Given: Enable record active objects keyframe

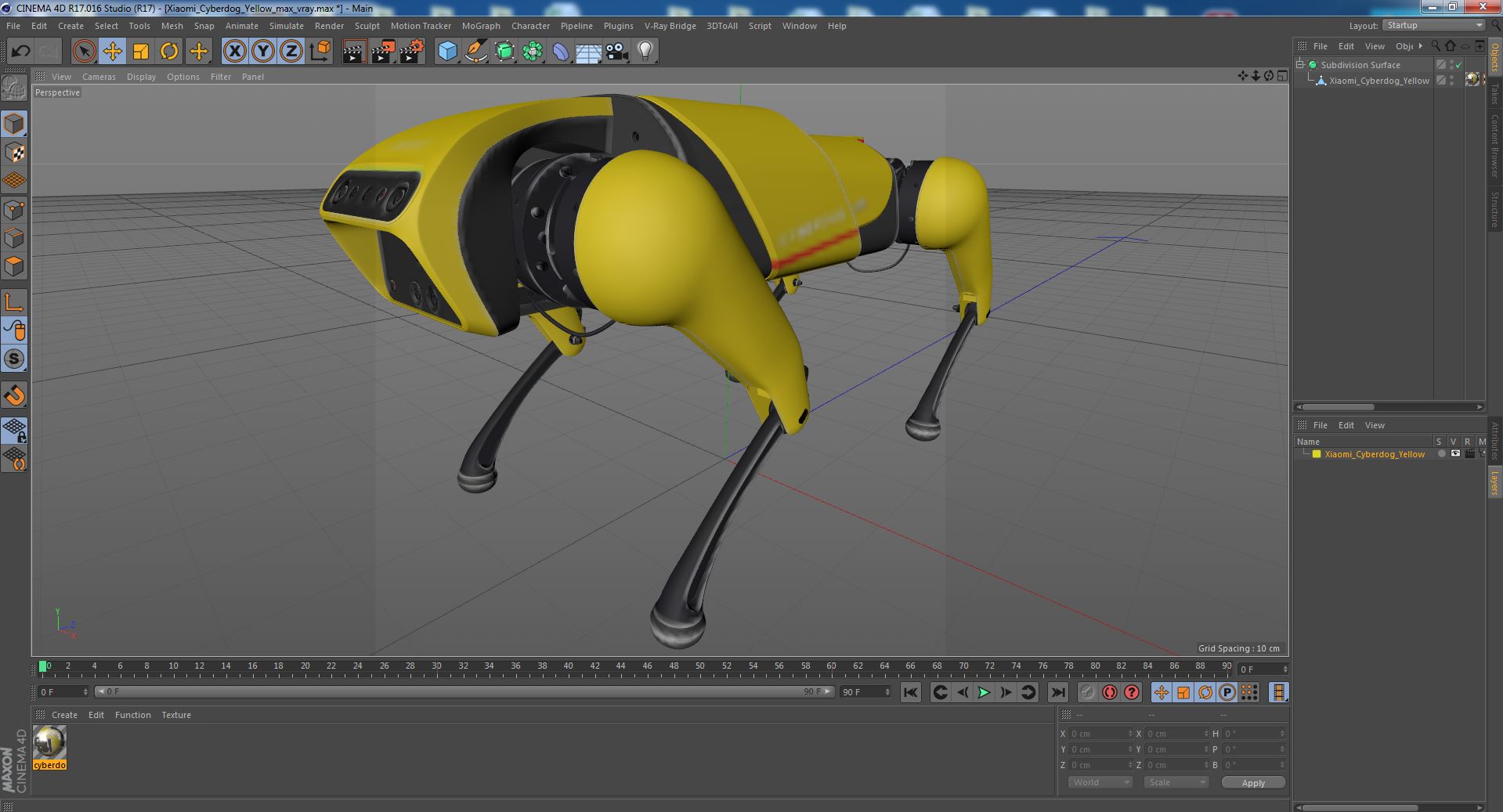Looking at the screenshot, I should coord(1087,692).
